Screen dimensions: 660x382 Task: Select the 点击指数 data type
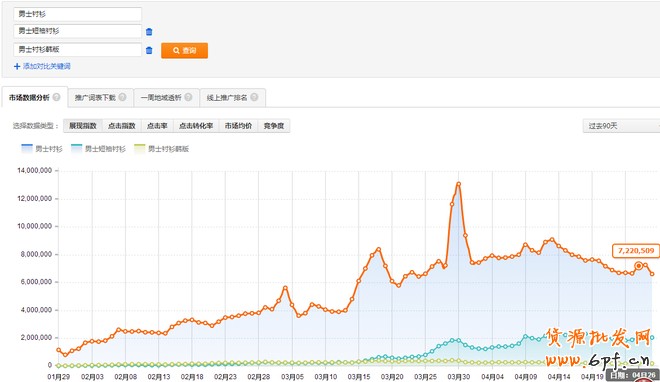(x=122, y=126)
